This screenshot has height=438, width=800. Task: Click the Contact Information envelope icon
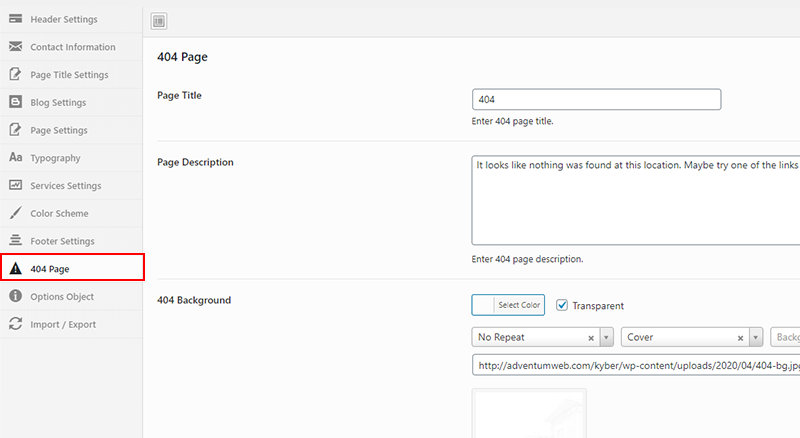[16, 46]
